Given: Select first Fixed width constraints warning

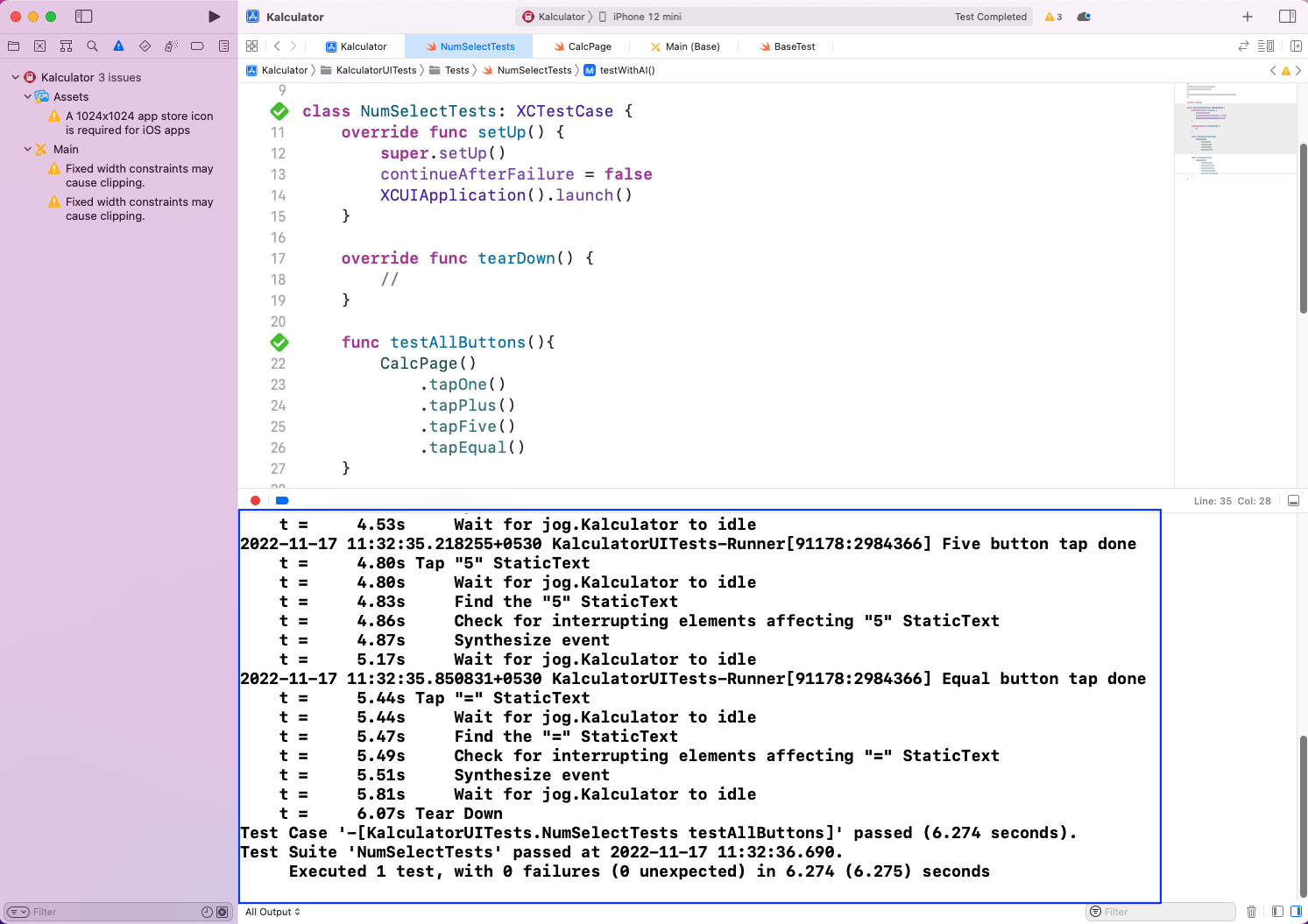Looking at the screenshot, I should click(131, 175).
